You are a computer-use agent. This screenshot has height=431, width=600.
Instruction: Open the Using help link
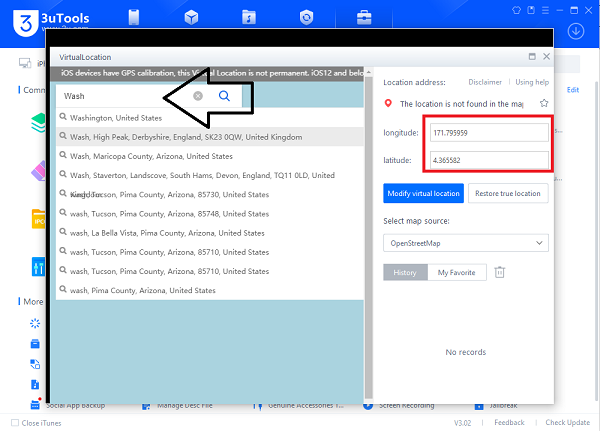tap(532, 82)
